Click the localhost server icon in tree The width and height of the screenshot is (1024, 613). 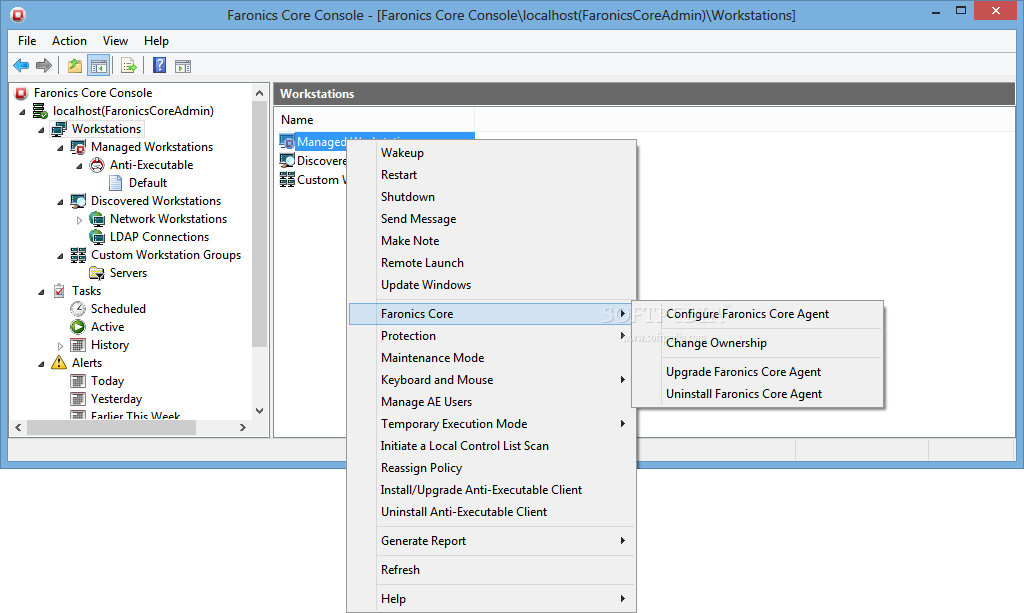click(40, 111)
